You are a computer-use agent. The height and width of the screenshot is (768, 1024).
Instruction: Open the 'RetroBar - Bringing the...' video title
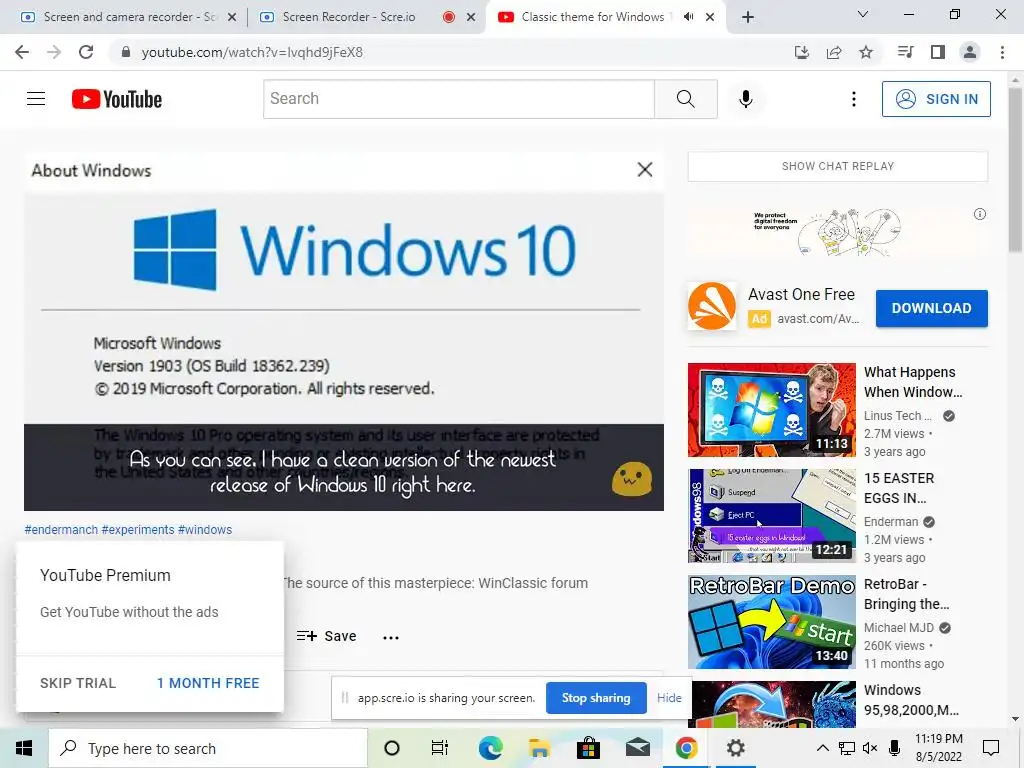point(906,594)
